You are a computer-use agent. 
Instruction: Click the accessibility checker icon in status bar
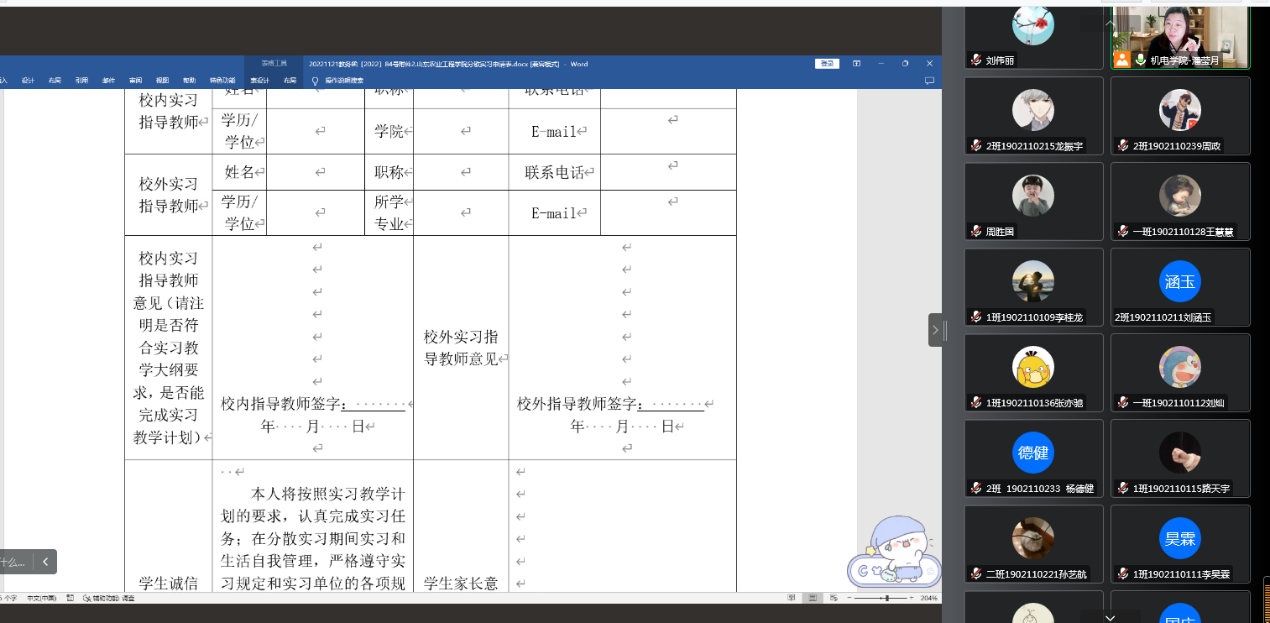pyautogui.click(x=87, y=597)
